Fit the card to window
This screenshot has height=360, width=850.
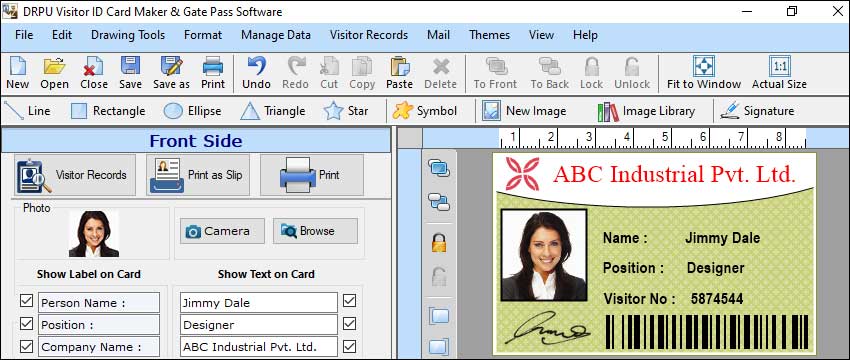pos(704,73)
